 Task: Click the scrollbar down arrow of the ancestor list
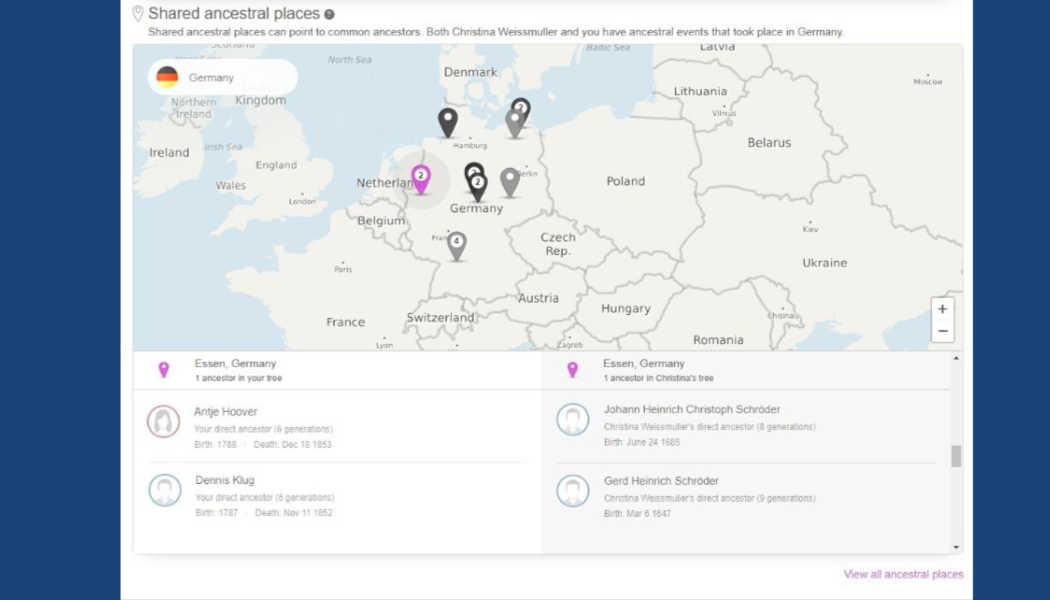tap(956, 547)
